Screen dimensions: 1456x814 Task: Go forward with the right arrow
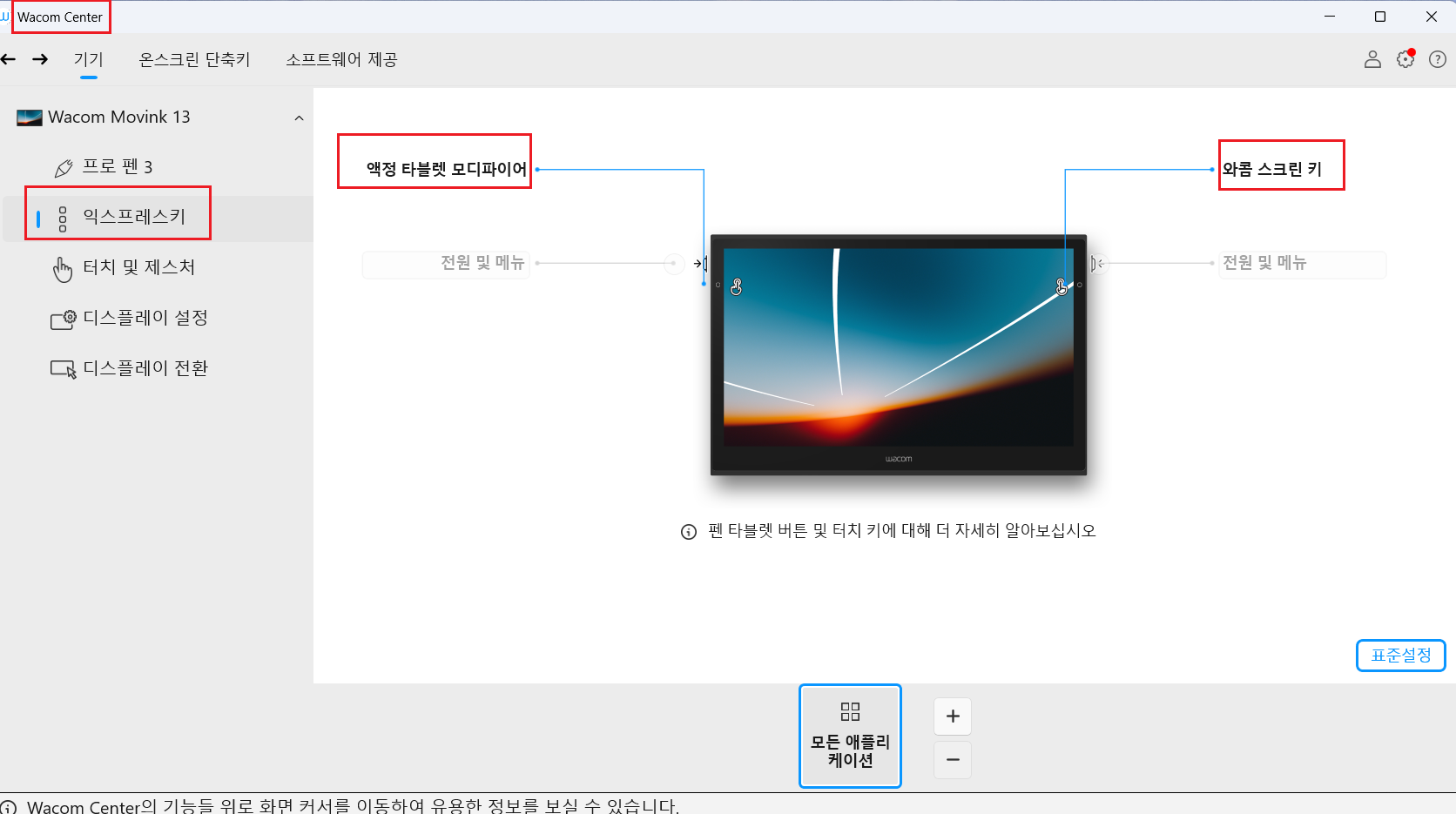click(x=40, y=59)
